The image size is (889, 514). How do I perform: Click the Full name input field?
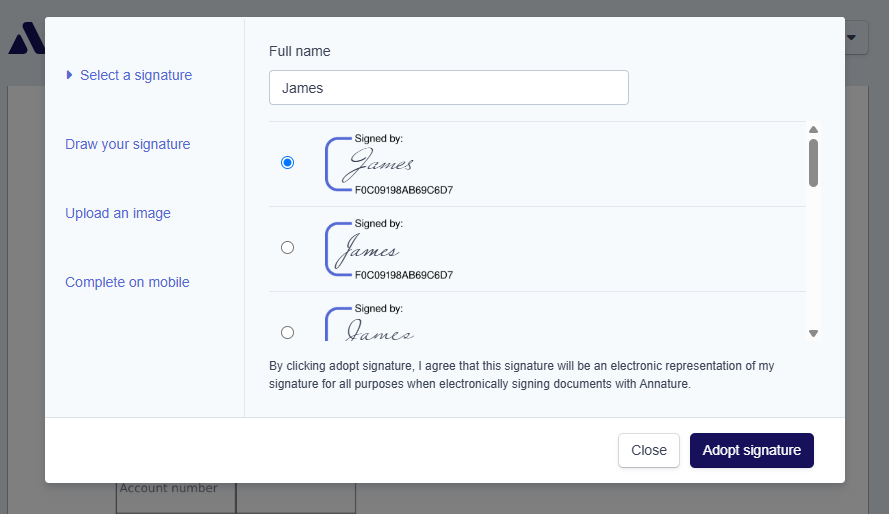tap(448, 87)
